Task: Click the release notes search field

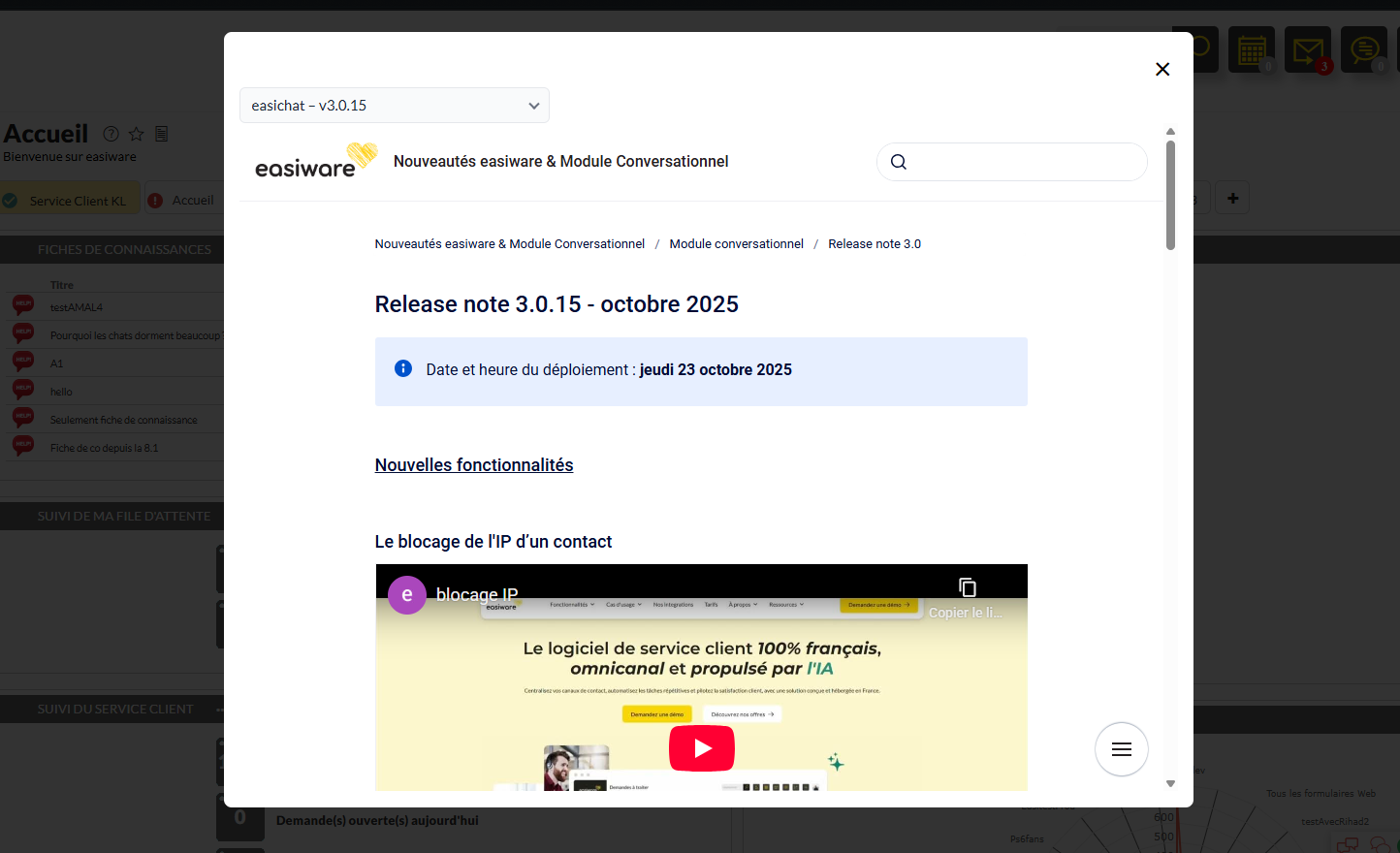Action: (x=1026, y=162)
